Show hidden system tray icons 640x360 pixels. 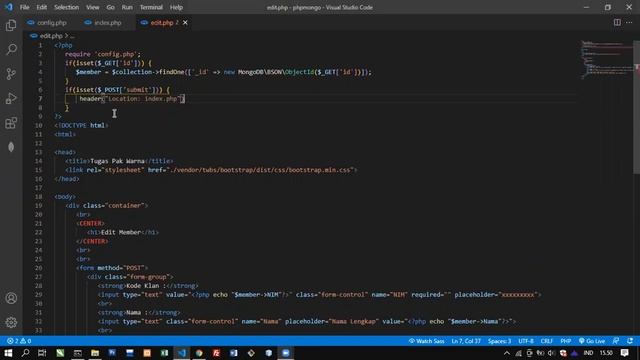(507, 353)
